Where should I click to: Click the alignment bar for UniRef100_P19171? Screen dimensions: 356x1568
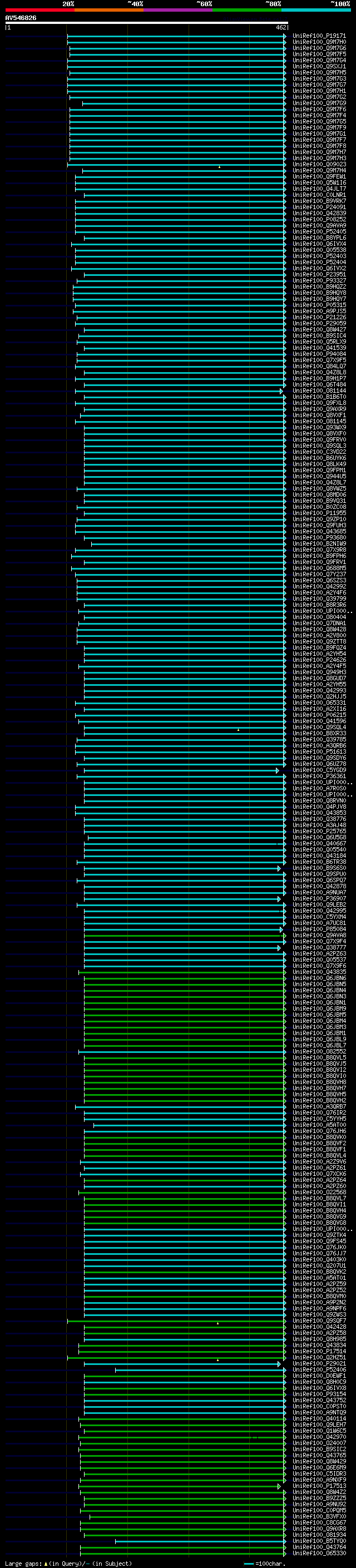tap(176, 36)
